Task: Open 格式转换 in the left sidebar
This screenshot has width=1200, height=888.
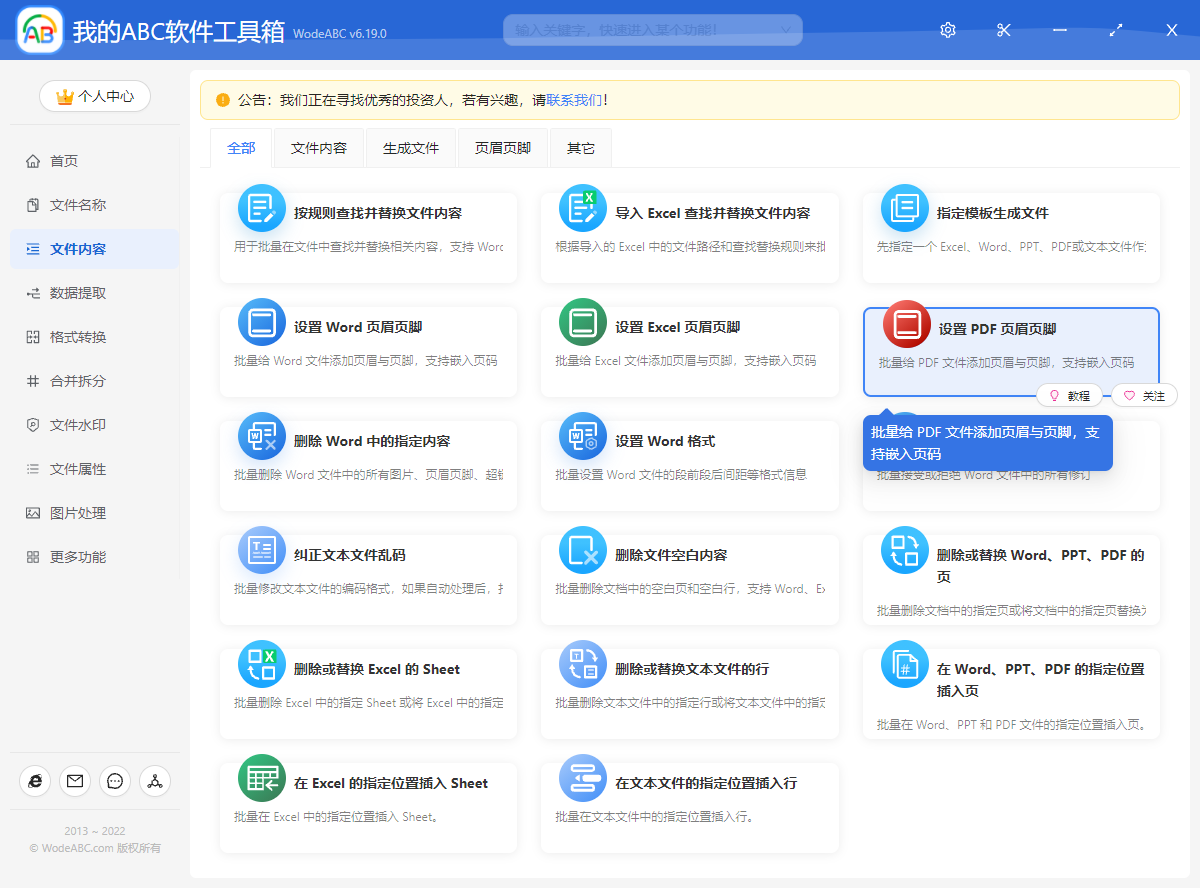Action: click(x=78, y=337)
